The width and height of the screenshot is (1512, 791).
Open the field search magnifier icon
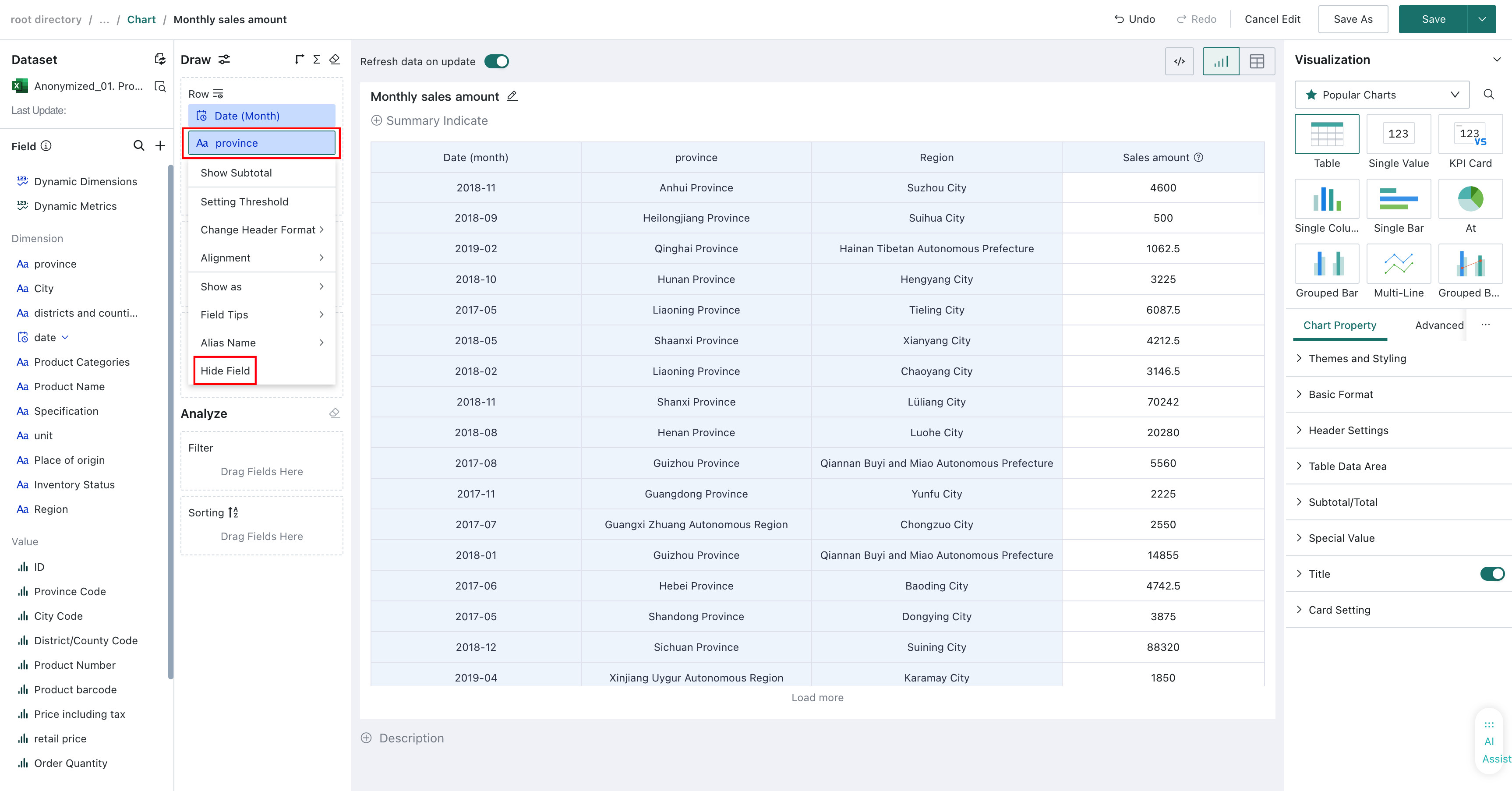[x=138, y=145]
